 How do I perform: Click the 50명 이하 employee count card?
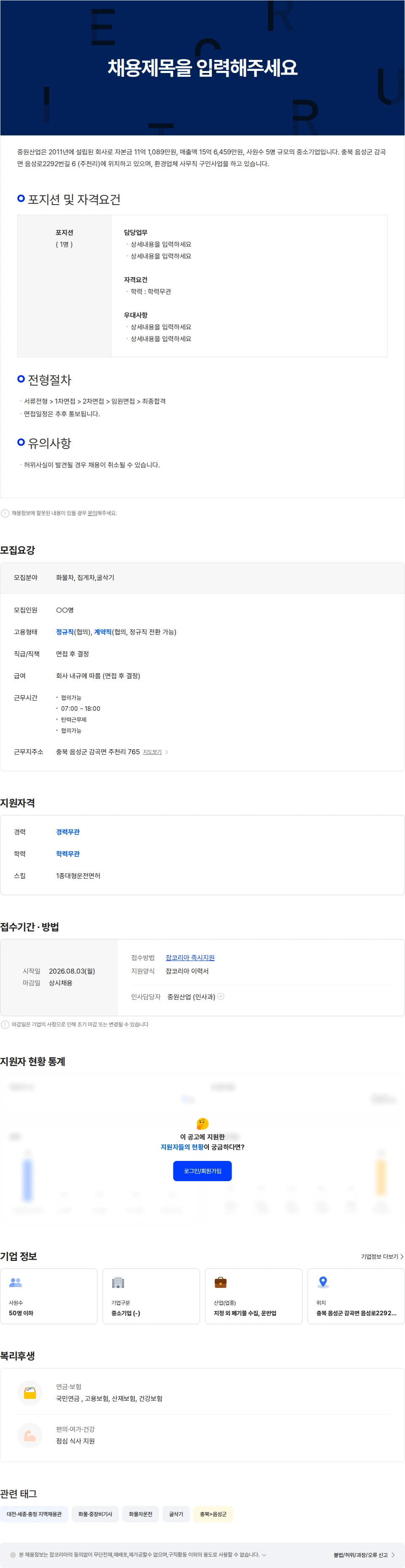pos(49,1296)
